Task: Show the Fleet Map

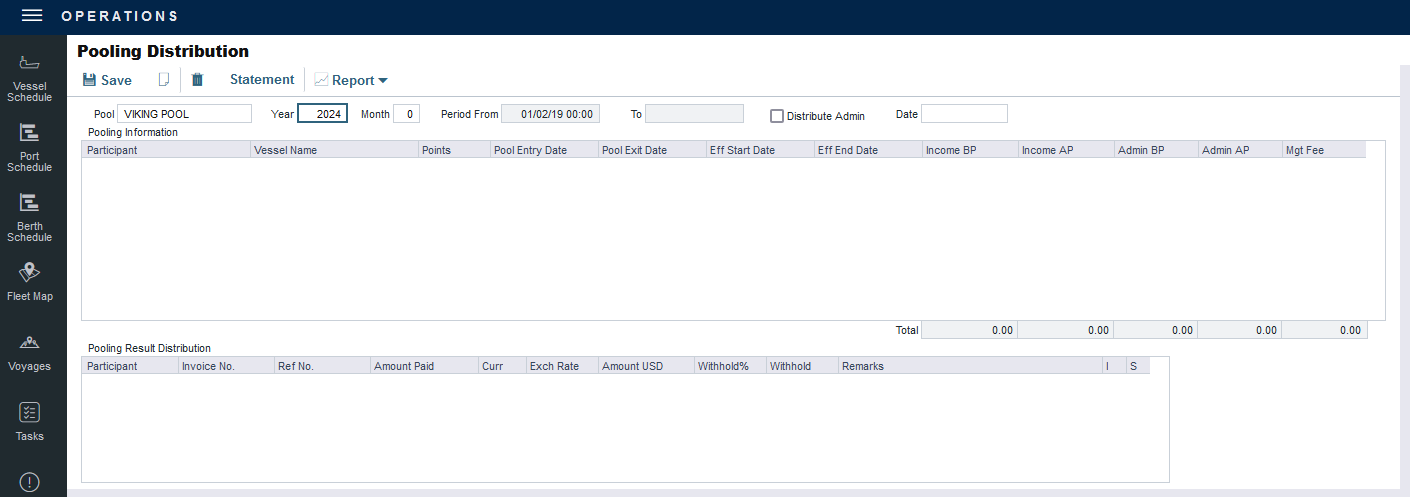Action: click(x=30, y=282)
